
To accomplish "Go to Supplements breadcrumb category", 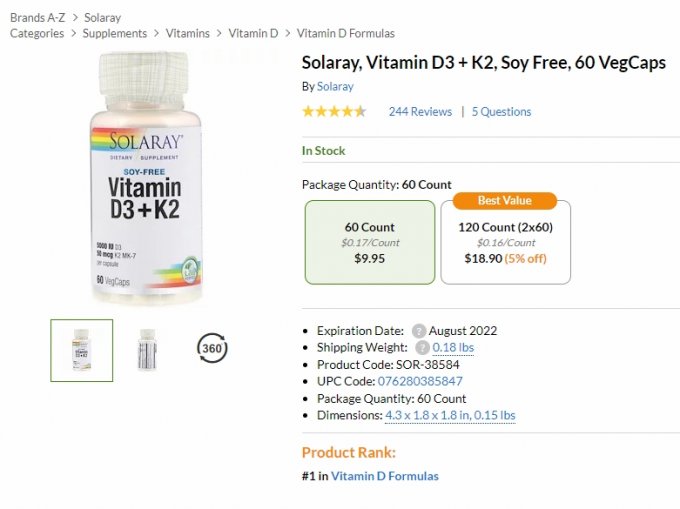I will (114, 34).
